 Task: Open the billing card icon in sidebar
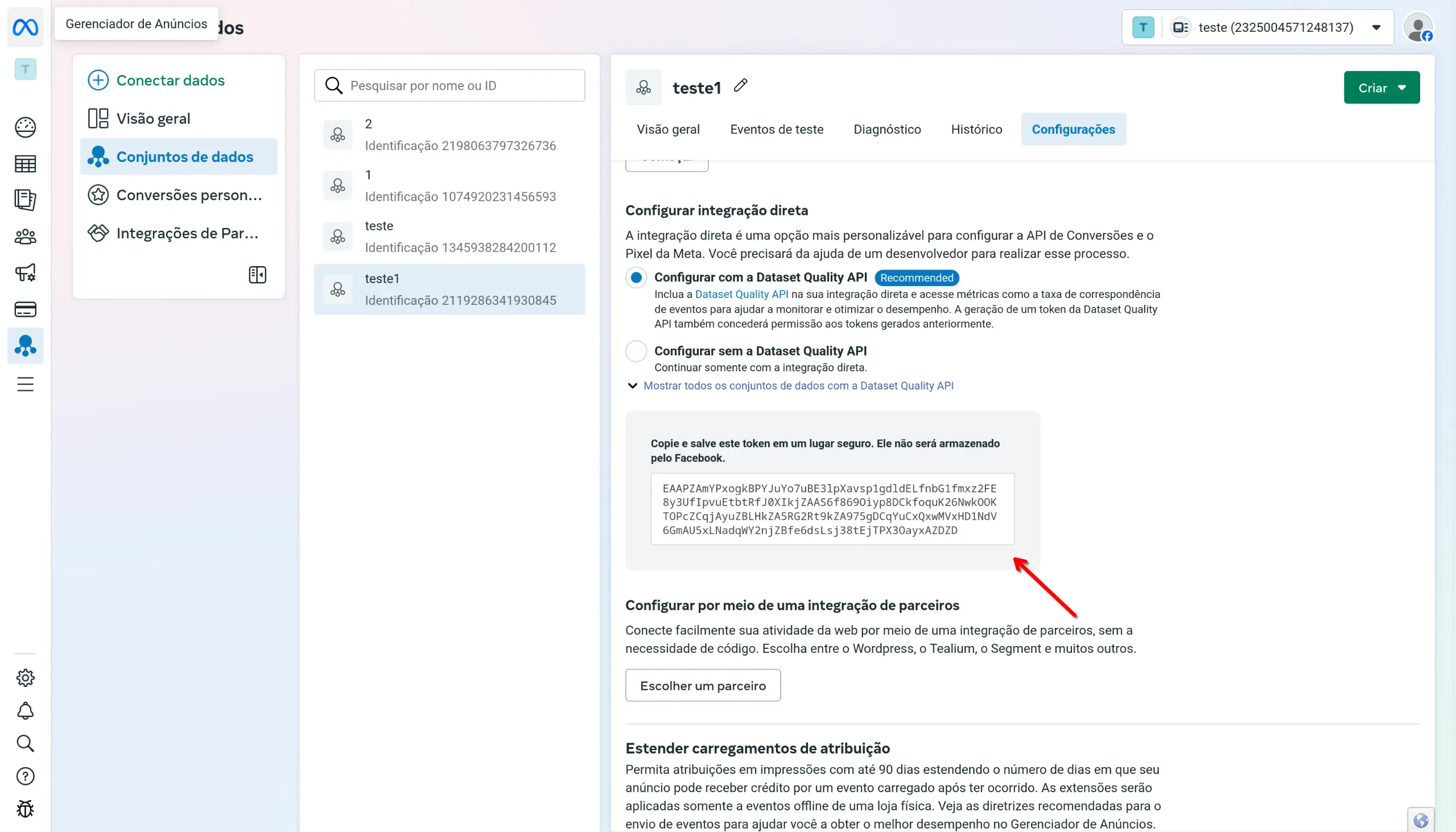click(x=25, y=309)
